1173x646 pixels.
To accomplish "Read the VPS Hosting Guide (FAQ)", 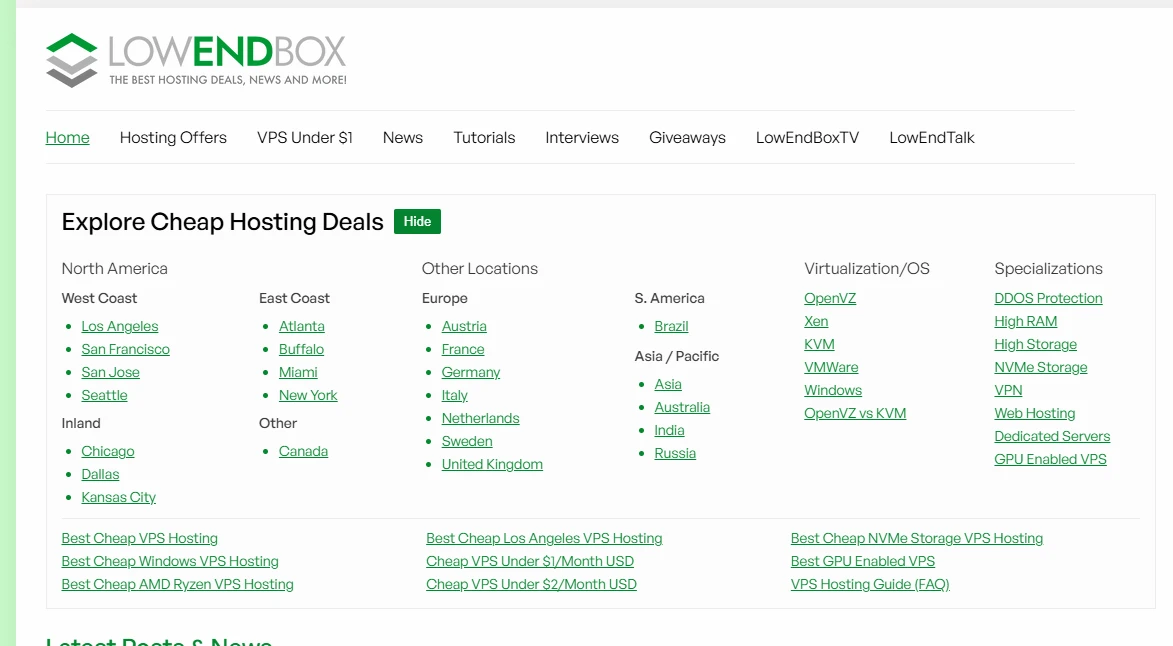I will coord(870,585).
